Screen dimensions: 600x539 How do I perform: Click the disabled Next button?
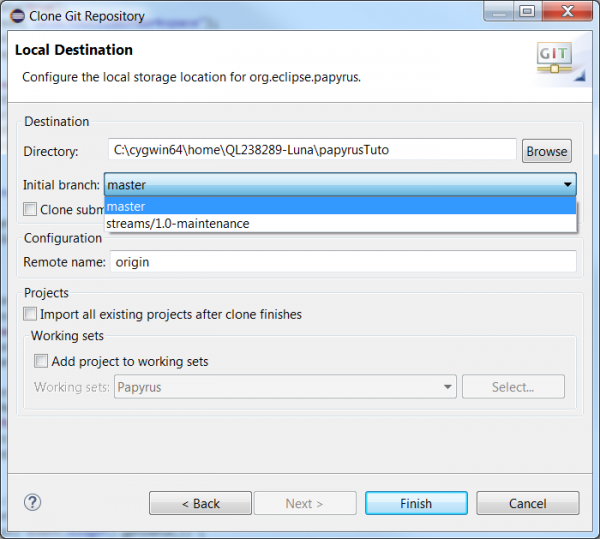(x=305, y=503)
